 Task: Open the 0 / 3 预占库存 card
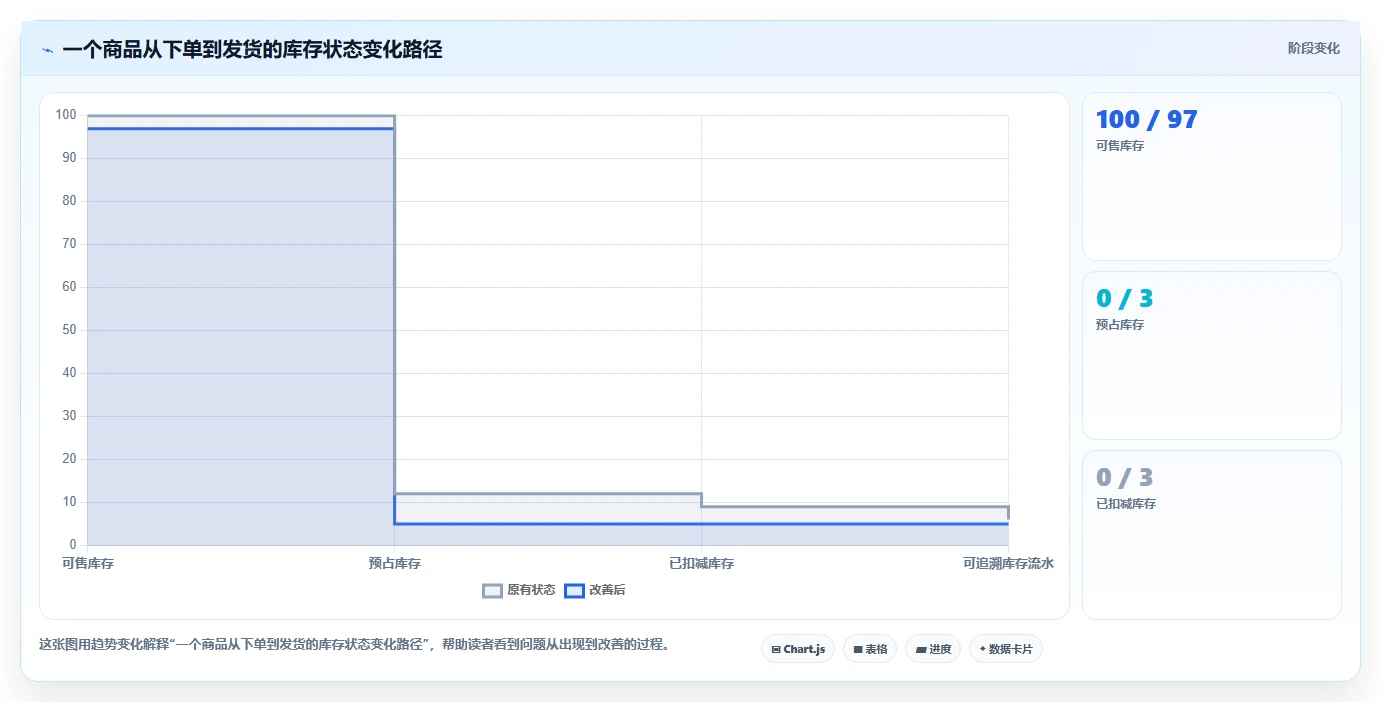[1211, 355]
